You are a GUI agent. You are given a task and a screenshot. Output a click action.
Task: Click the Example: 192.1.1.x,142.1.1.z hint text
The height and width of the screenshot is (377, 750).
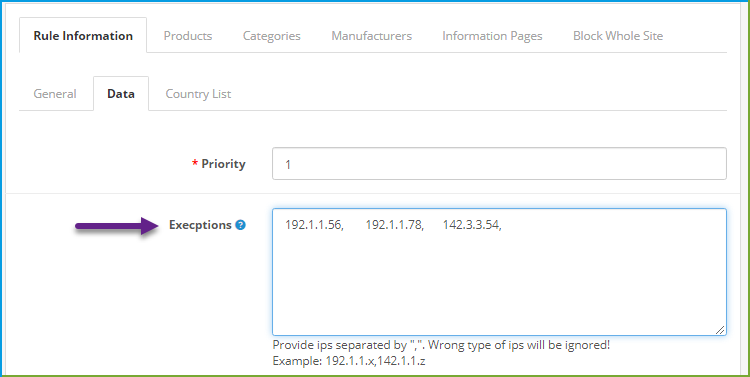pyautogui.click(x=349, y=361)
